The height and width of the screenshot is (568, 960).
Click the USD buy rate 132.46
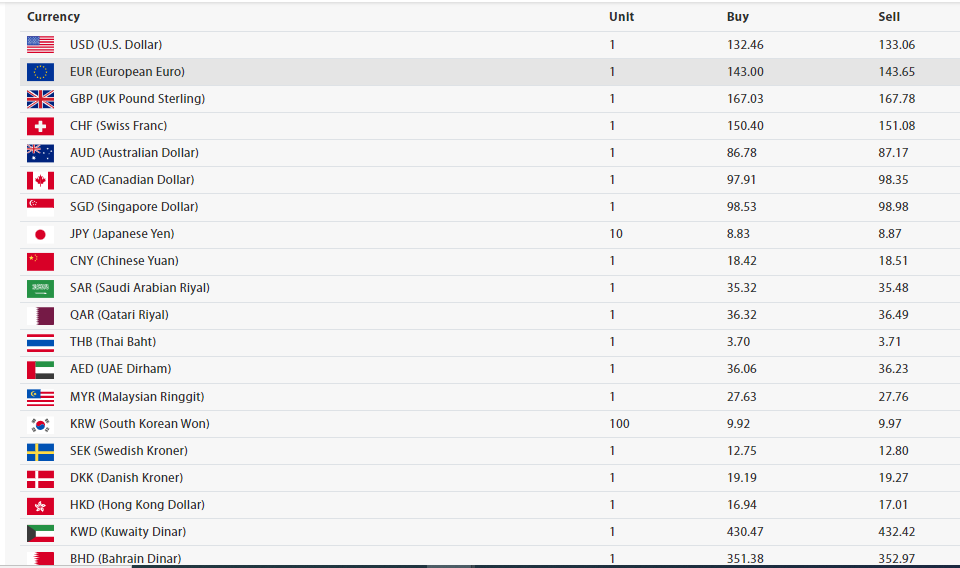click(x=745, y=45)
